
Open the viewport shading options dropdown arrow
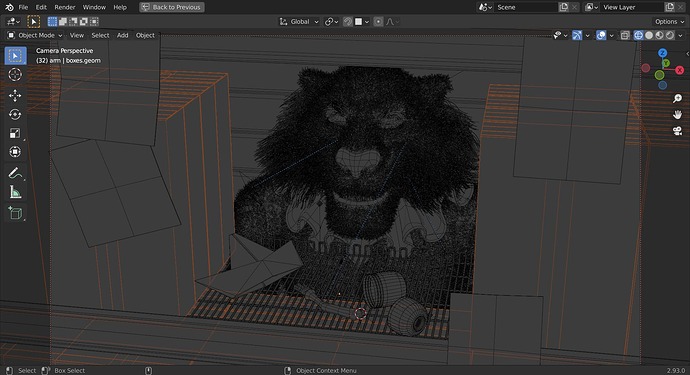click(680, 35)
